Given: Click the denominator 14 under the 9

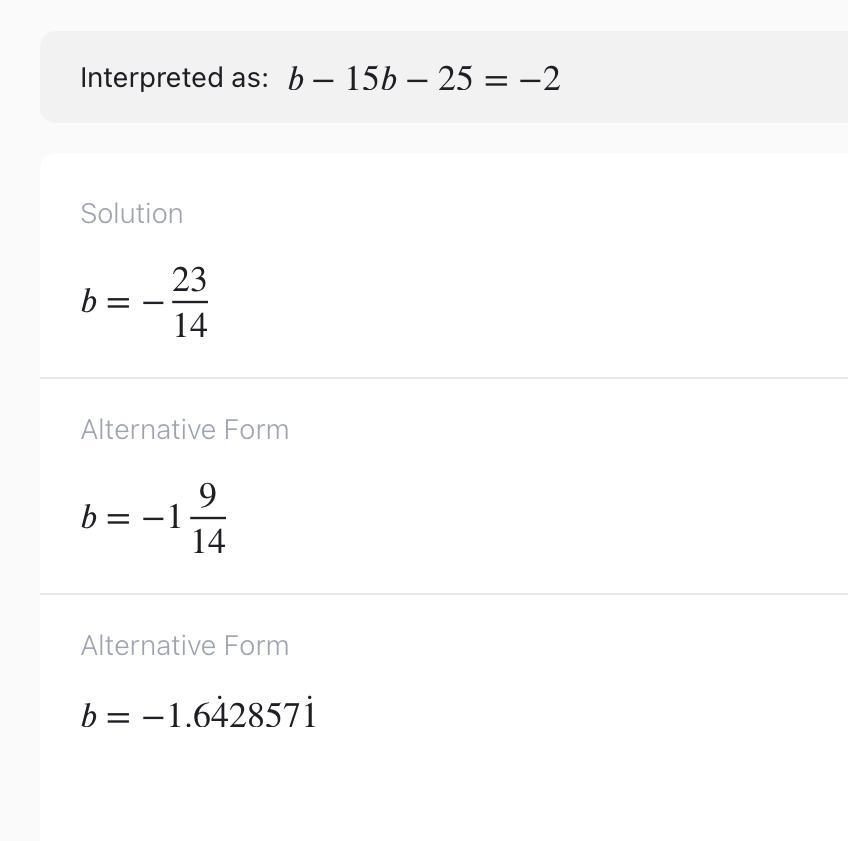Looking at the screenshot, I should click(208, 541).
